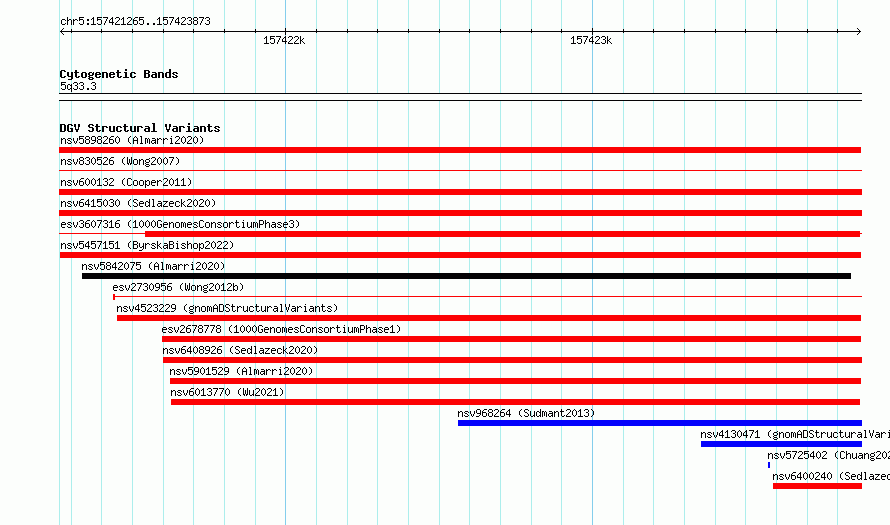890x525 pixels.
Task: Select the nsv6408926 (Sedlazeck2020) label
Action: pos(240,350)
